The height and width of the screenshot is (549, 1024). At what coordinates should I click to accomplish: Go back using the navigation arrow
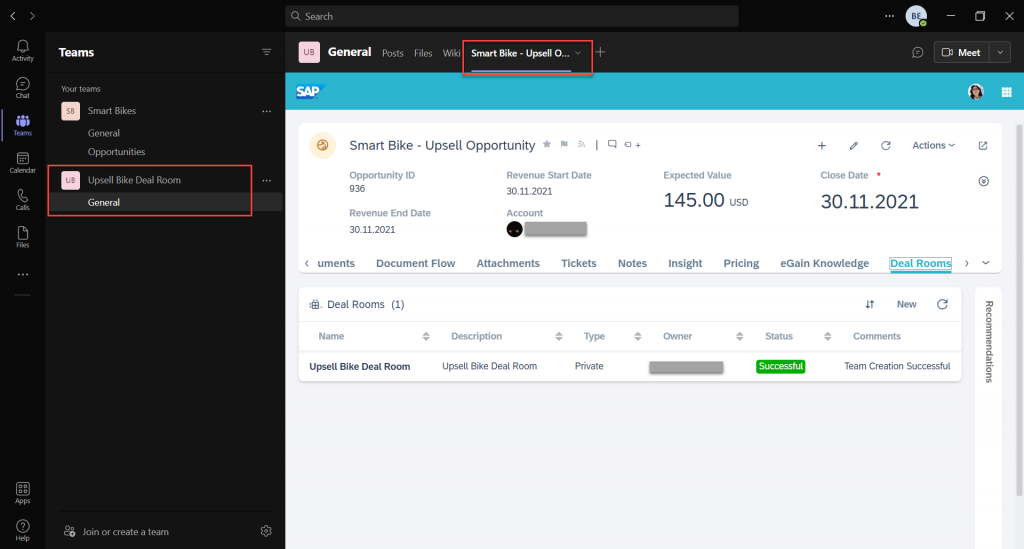click(12, 16)
